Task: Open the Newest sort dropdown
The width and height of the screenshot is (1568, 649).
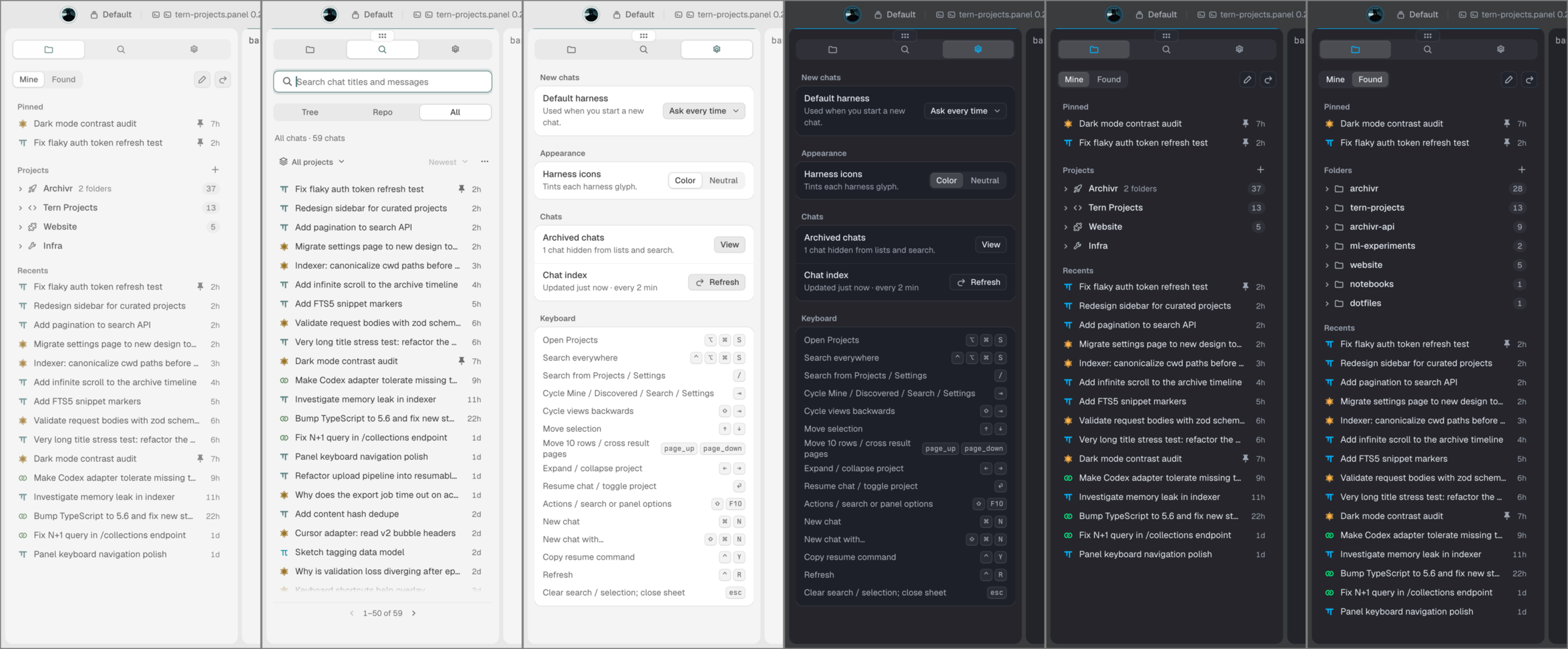Action: pyautogui.click(x=448, y=162)
